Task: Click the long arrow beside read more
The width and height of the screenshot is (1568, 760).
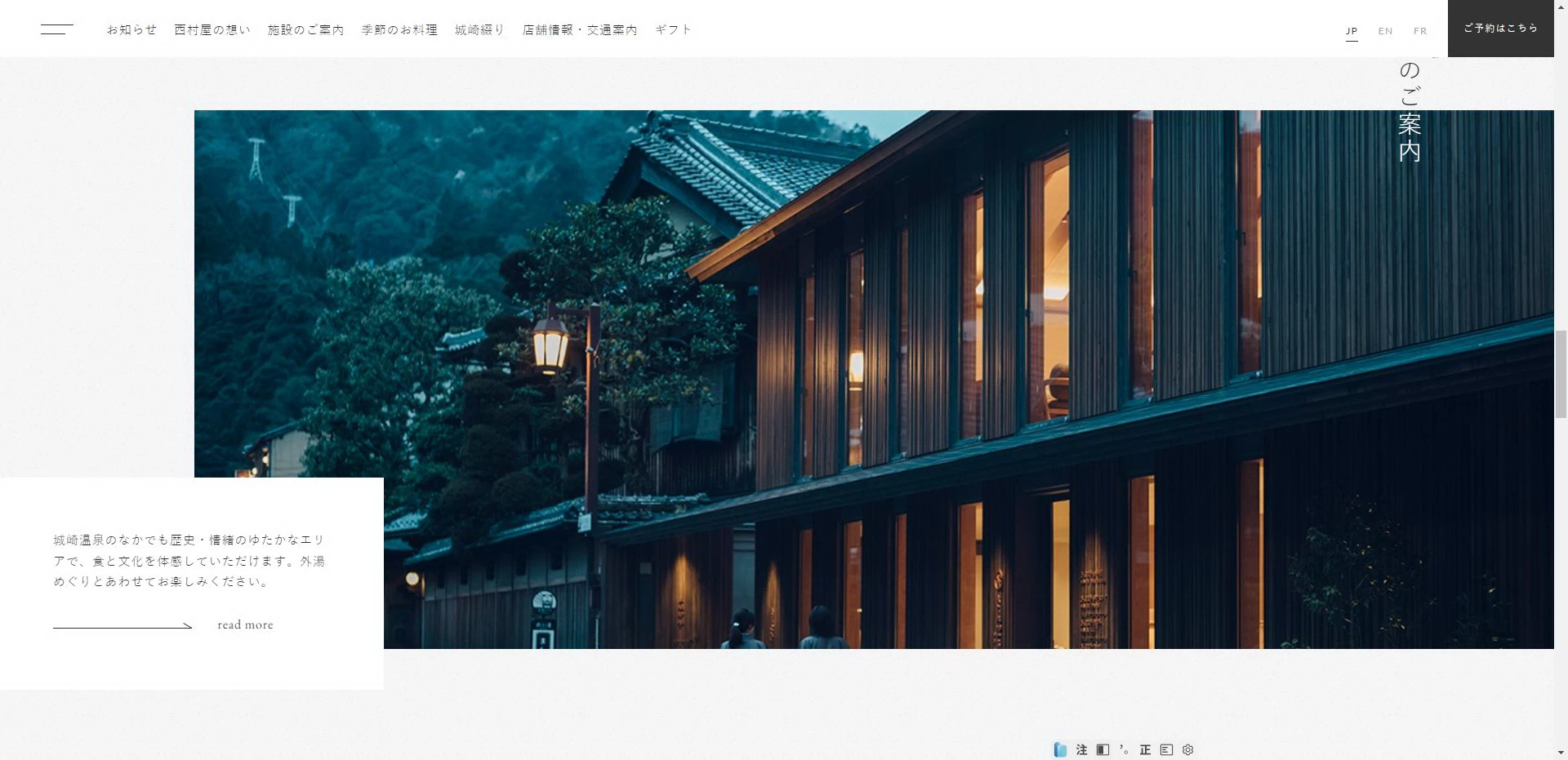Action: point(122,626)
